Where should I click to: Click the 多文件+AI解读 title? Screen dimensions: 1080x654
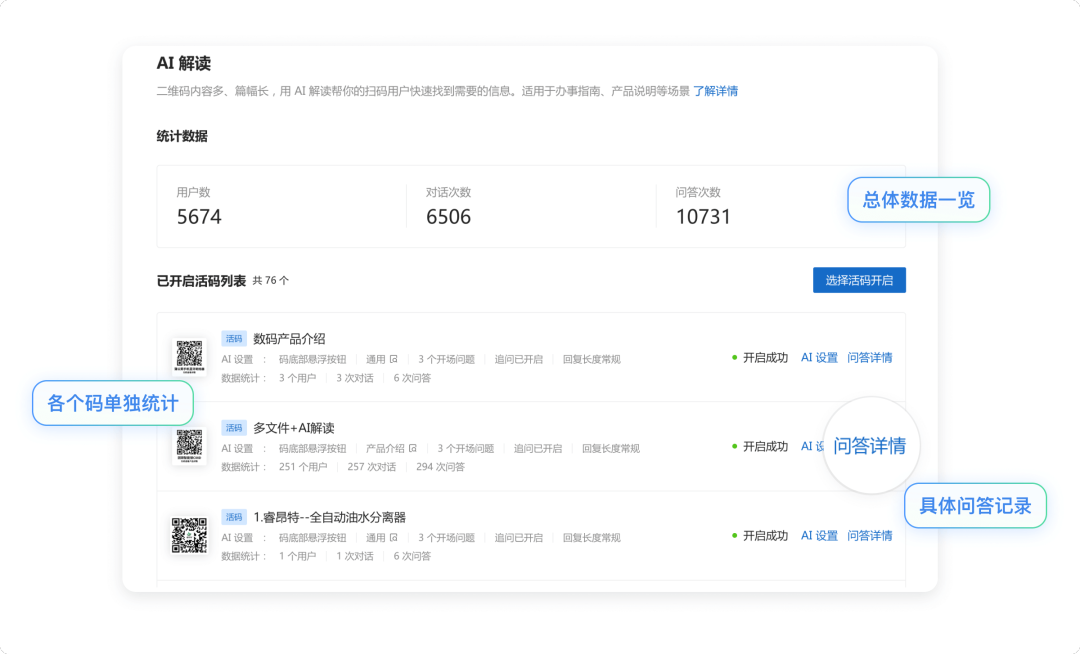(293, 428)
